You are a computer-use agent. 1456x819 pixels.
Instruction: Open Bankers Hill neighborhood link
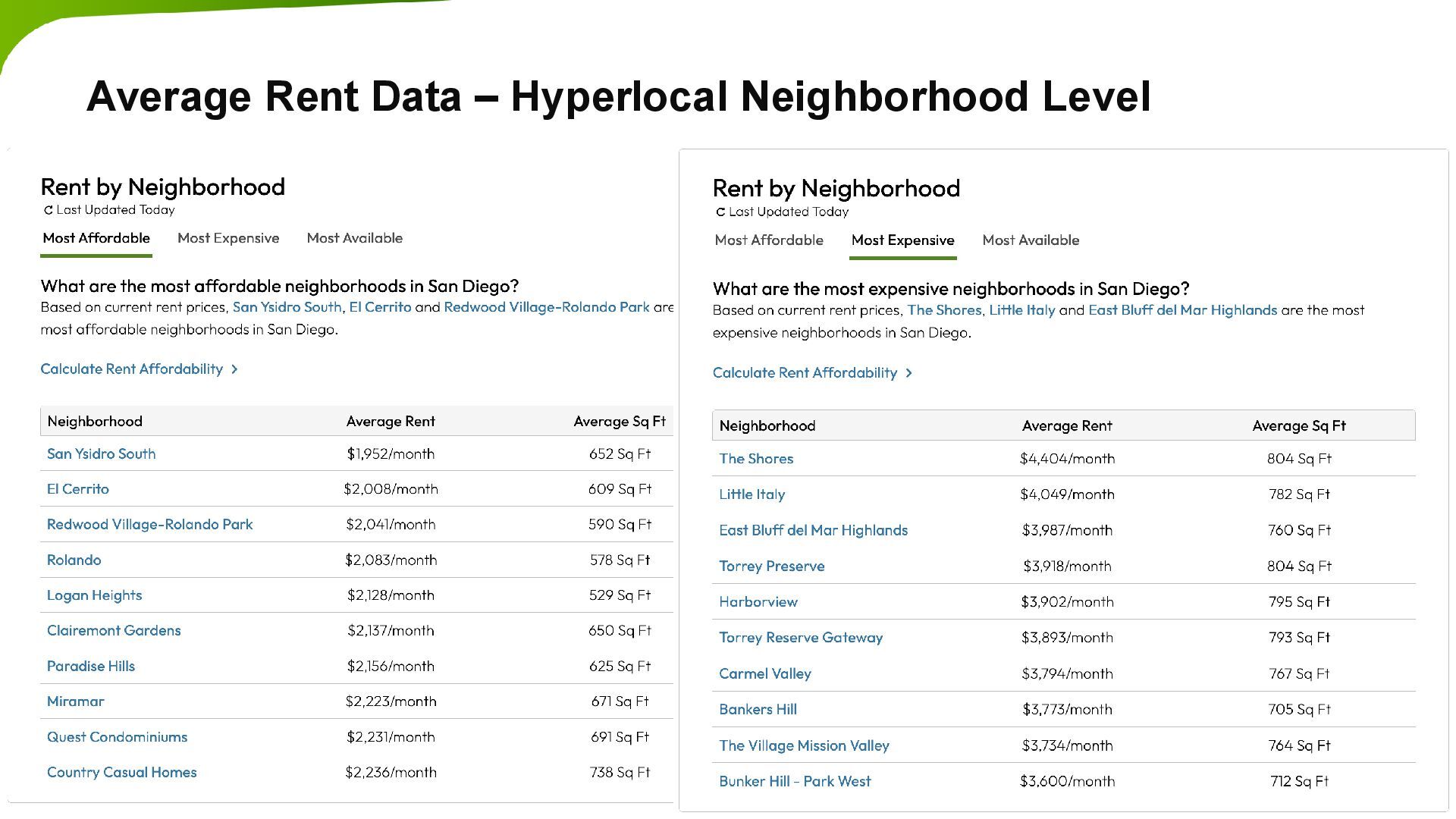click(758, 710)
